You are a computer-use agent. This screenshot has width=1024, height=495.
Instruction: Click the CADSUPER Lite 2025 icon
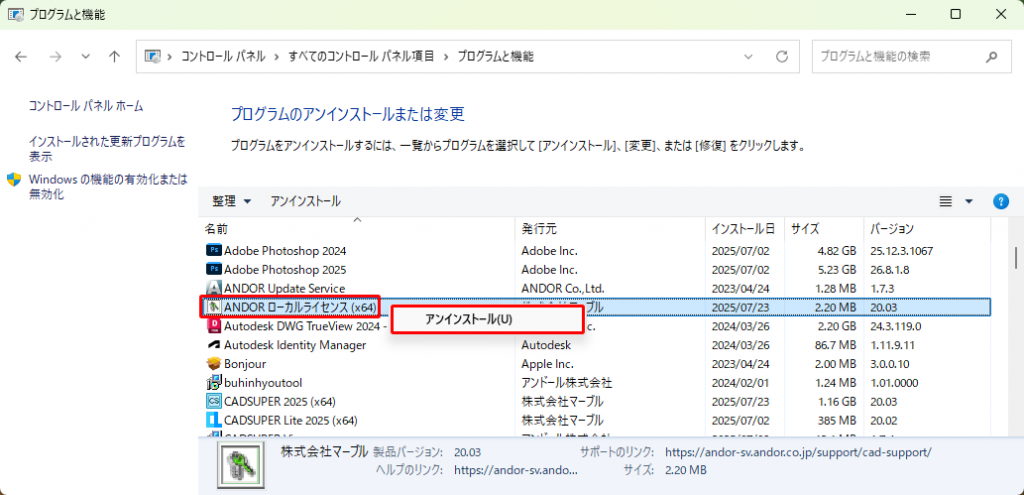214,420
